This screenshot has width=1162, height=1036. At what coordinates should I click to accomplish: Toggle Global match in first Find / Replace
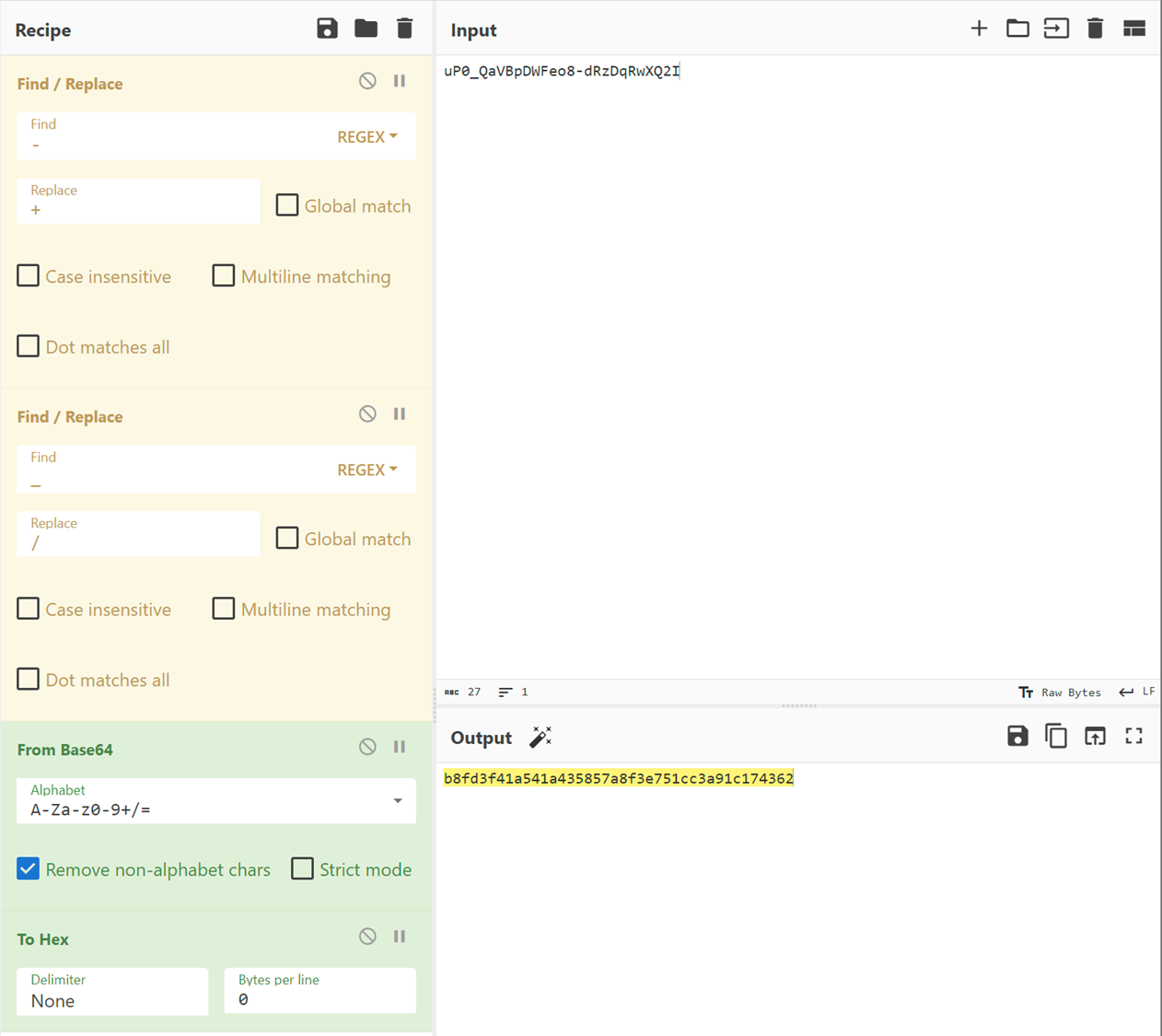point(287,204)
